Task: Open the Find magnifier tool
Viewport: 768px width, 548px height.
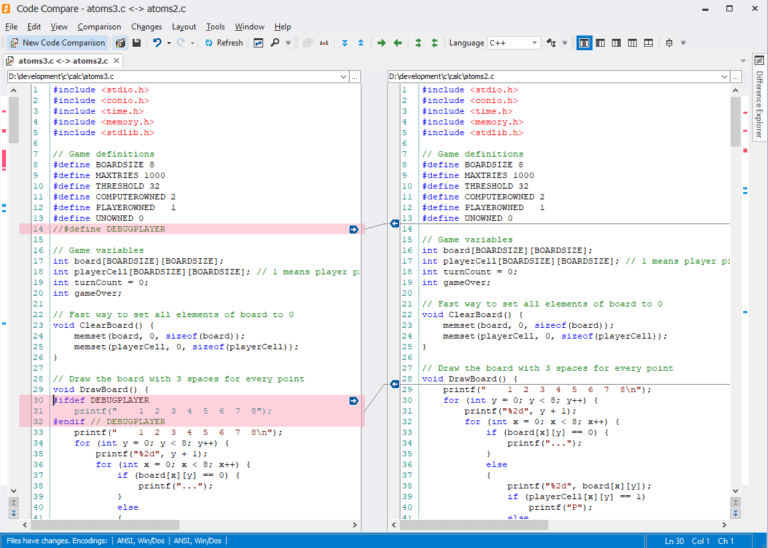Action: [275, 43]
